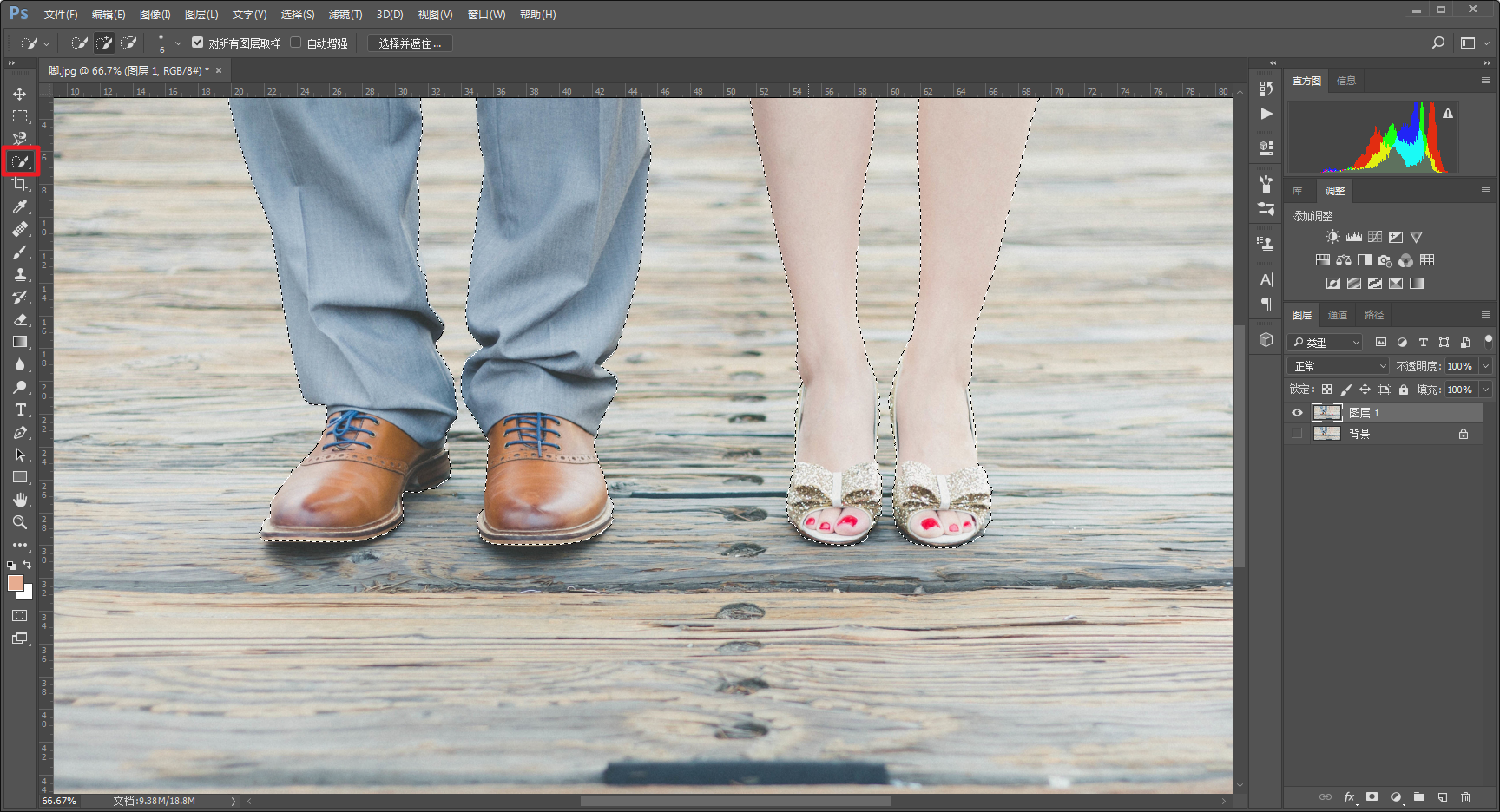Viewport: 1500px width, 812px height.
Task: Select the Eyedropper tool
Action: [x=19, y=206]
